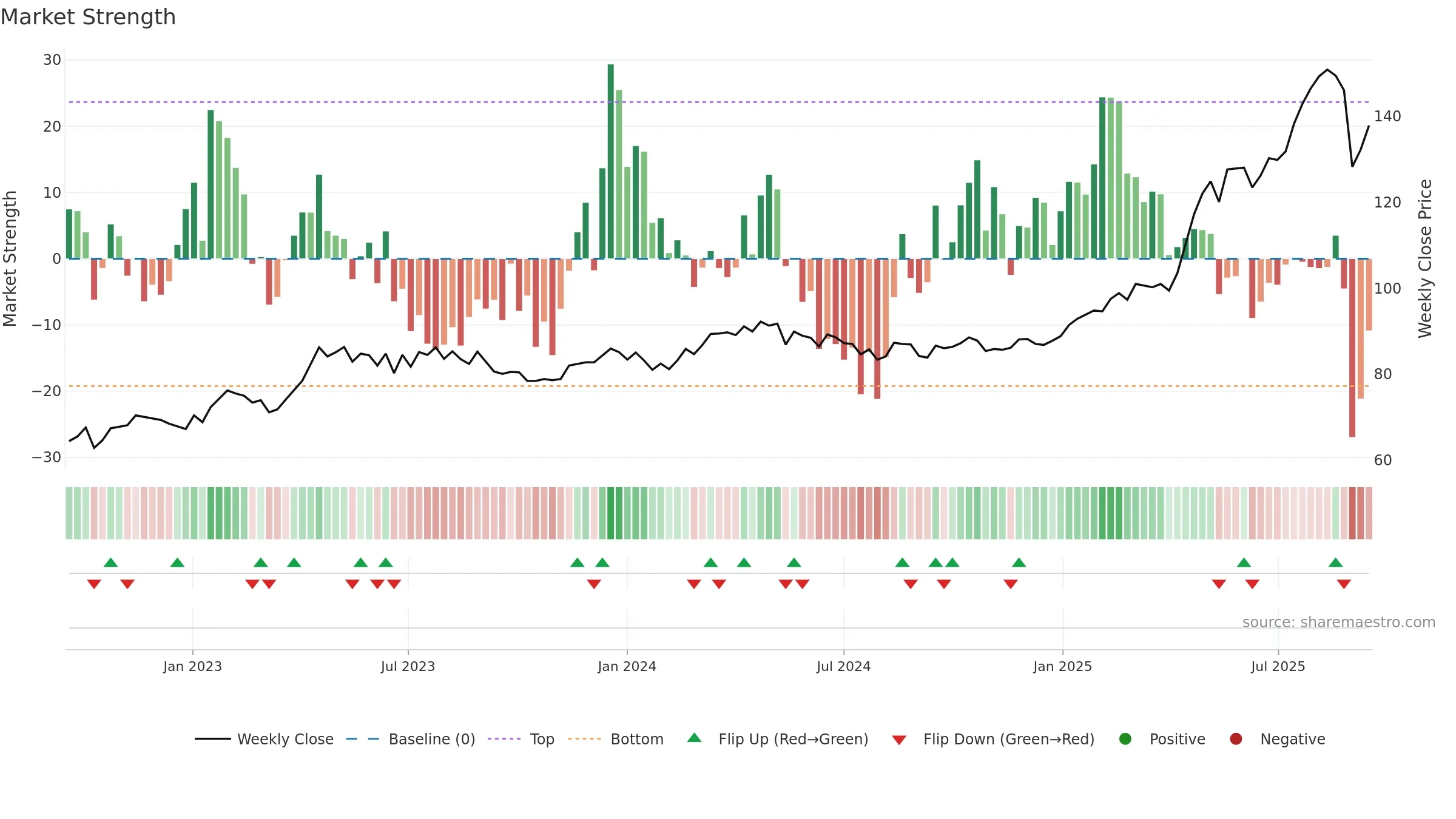The height and width of the screenshot is (819, 1456).
Task: Click the Jan 2025 x-axis label
Action: coord(1062,667)
